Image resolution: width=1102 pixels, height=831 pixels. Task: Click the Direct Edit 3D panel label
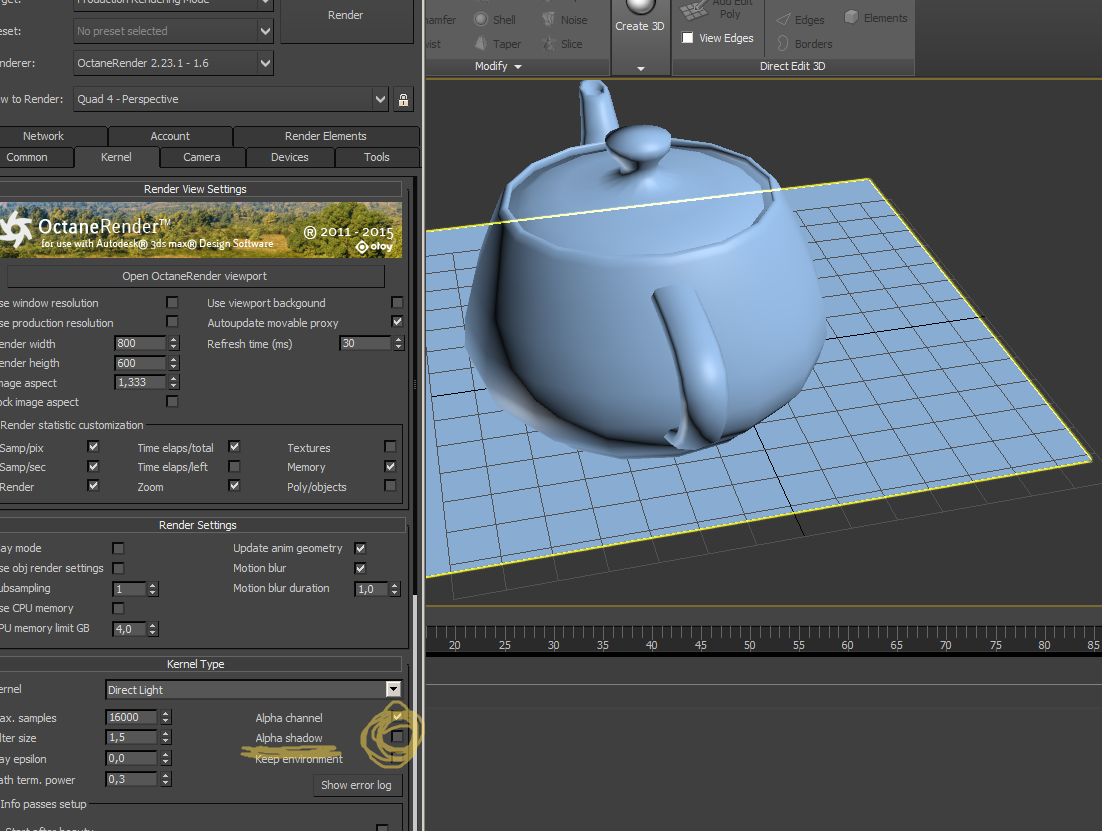(792, 66)
